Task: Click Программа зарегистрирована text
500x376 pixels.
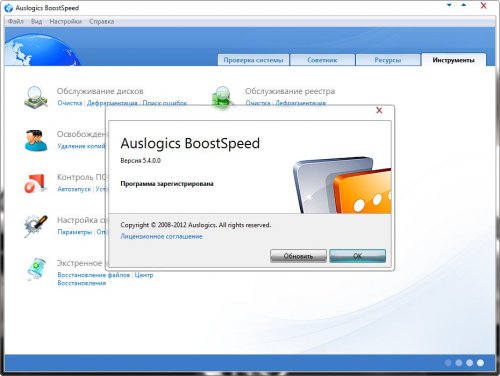Action: coord(167,184)
